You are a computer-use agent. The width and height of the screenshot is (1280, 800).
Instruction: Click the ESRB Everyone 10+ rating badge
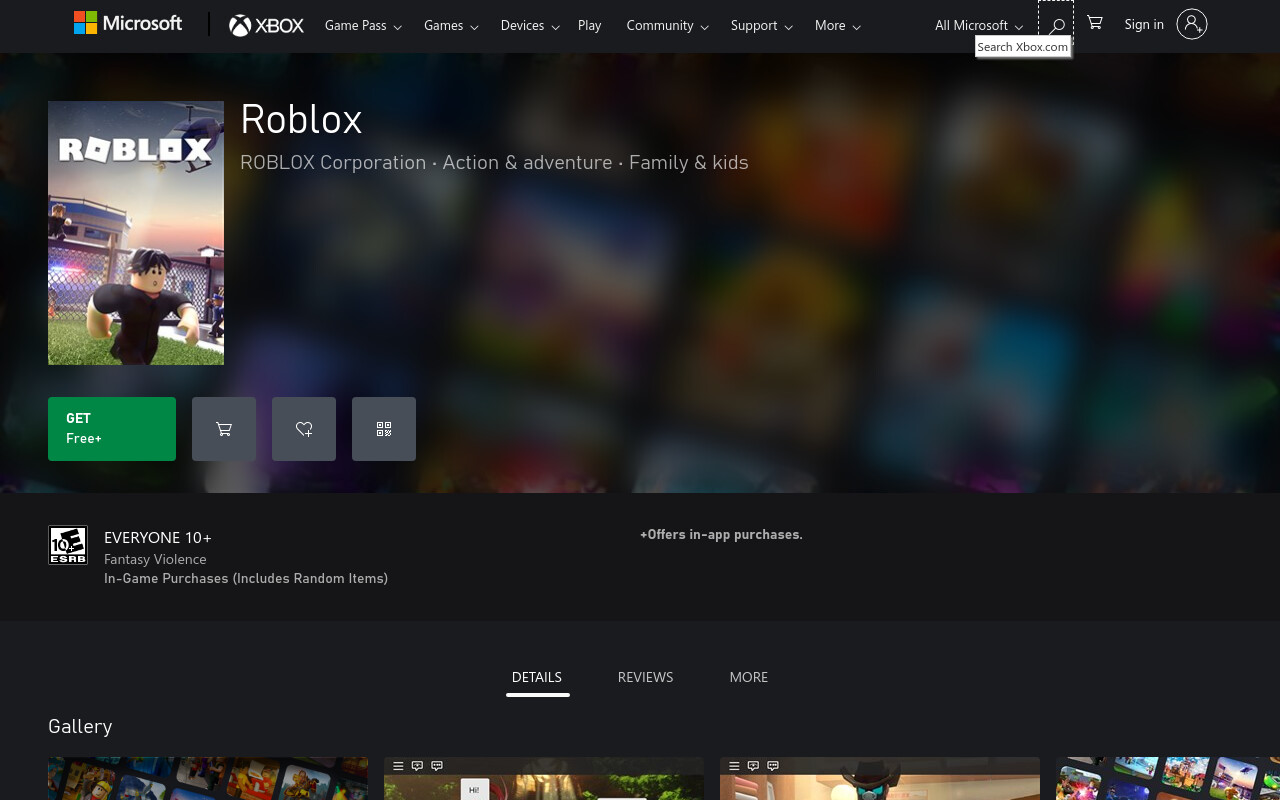[x=68, y=545]
